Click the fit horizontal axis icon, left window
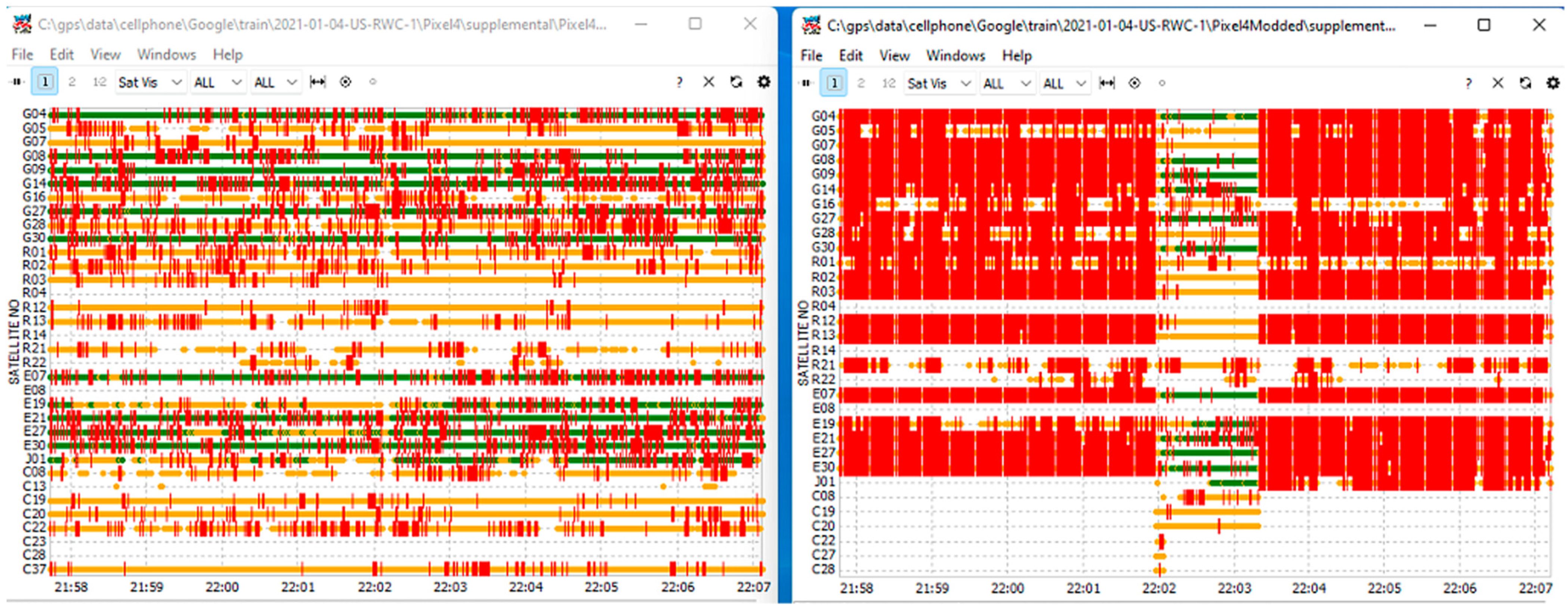This screenshot has width=1568, height=609. coord(318,81)
